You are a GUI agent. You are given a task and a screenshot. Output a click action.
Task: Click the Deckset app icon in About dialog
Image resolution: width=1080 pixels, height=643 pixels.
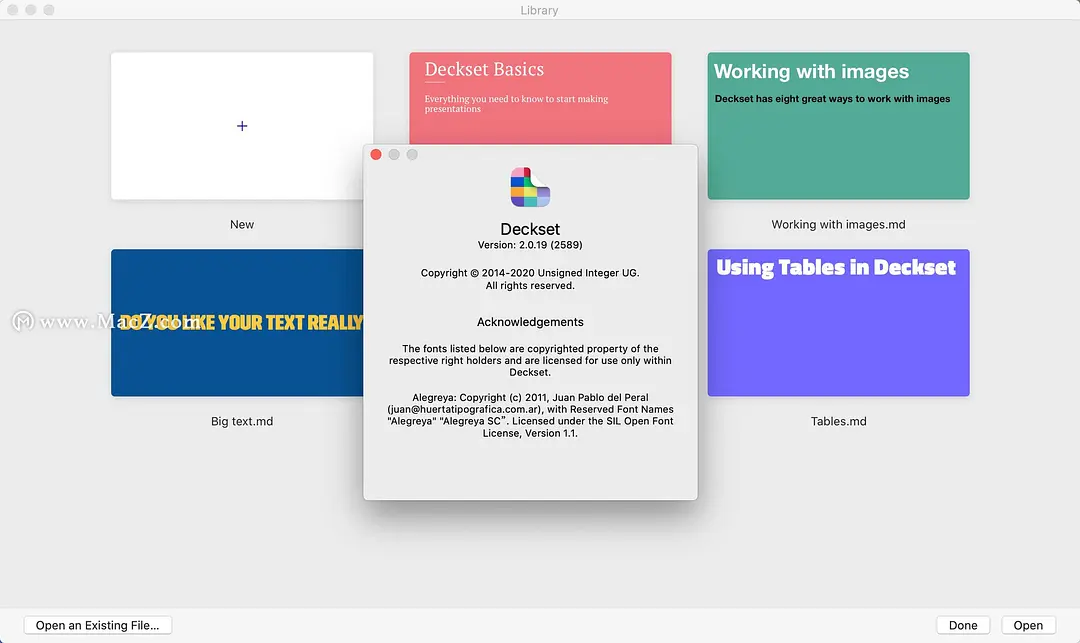pos(530,187)
